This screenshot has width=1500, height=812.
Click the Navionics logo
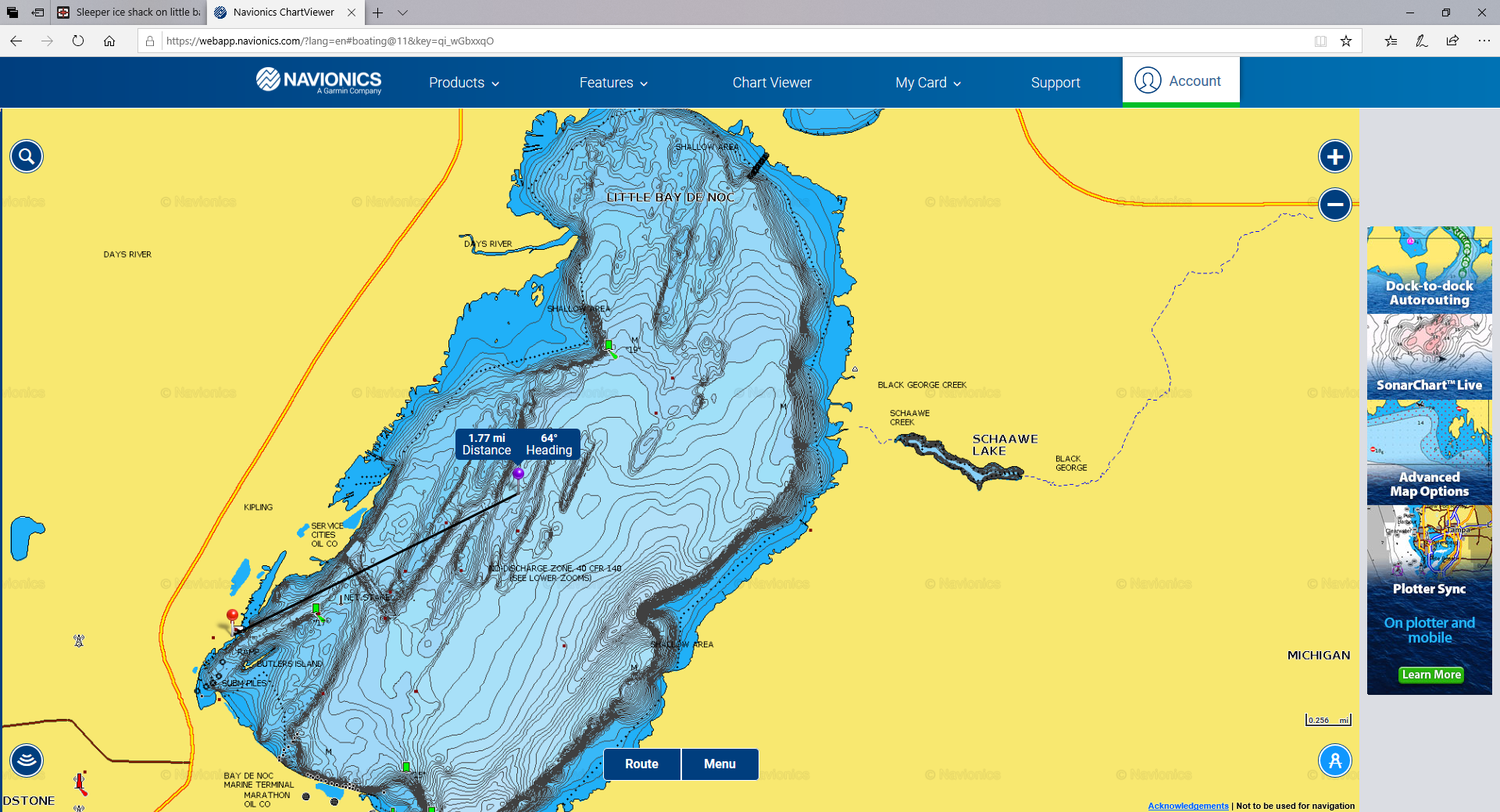(319, 80)
